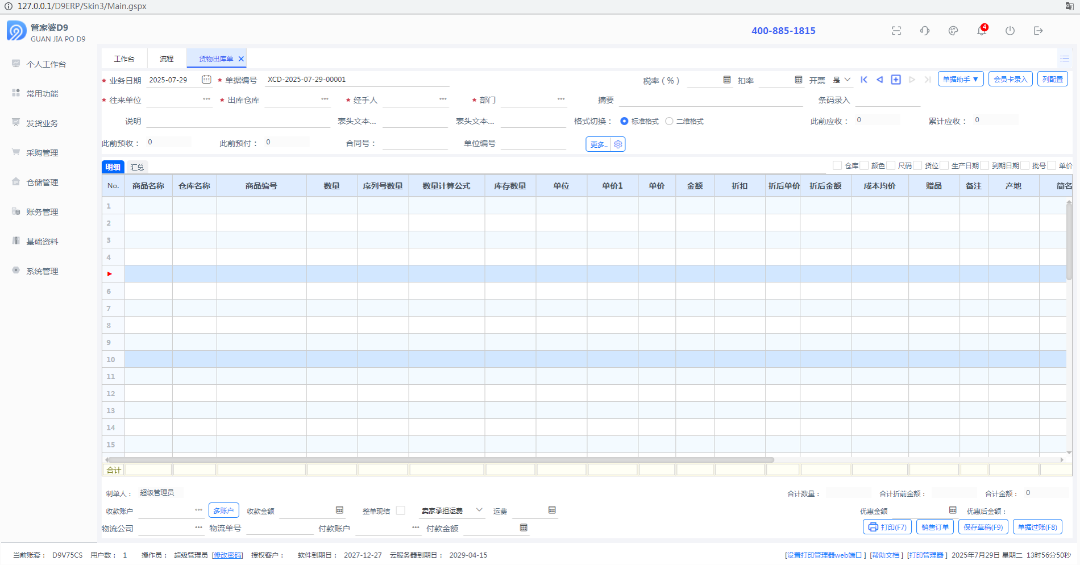Expand 发货业务 in the sidebar
This screenshot has height=565, width=1080.
[x=42, y=123]
